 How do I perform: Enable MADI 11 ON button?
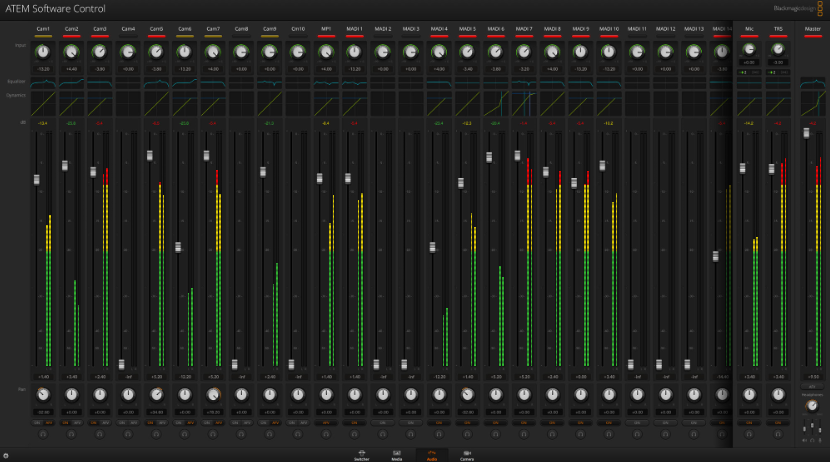637,422
